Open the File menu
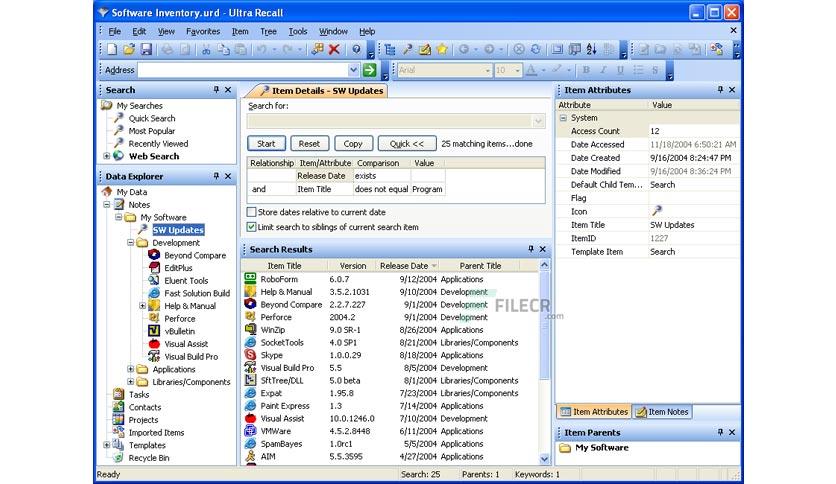The width and height of the screenshot is (836, 484). coord(115,31)
